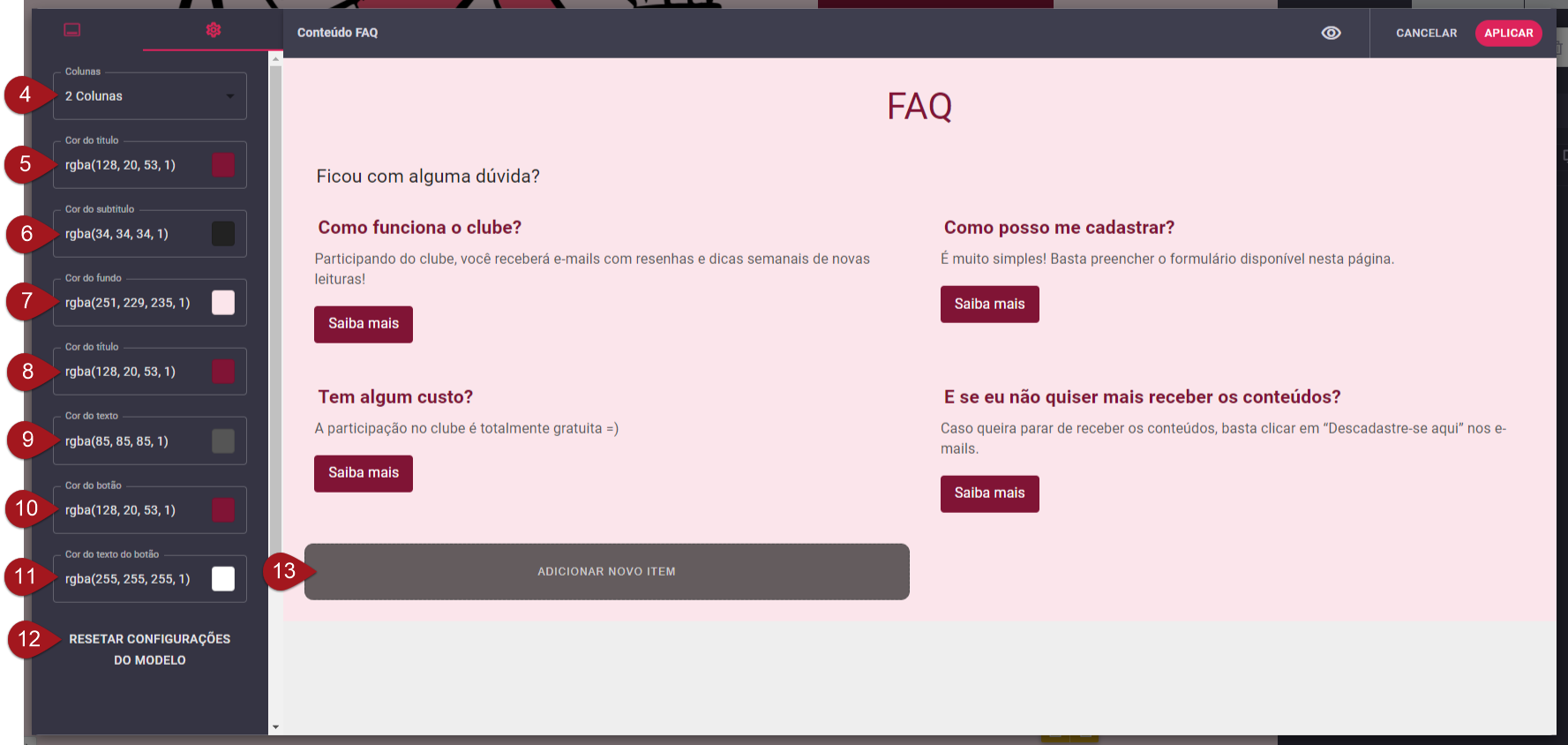
Task: Click the settings panel scroll-up arrow
Action: (275, 59)
